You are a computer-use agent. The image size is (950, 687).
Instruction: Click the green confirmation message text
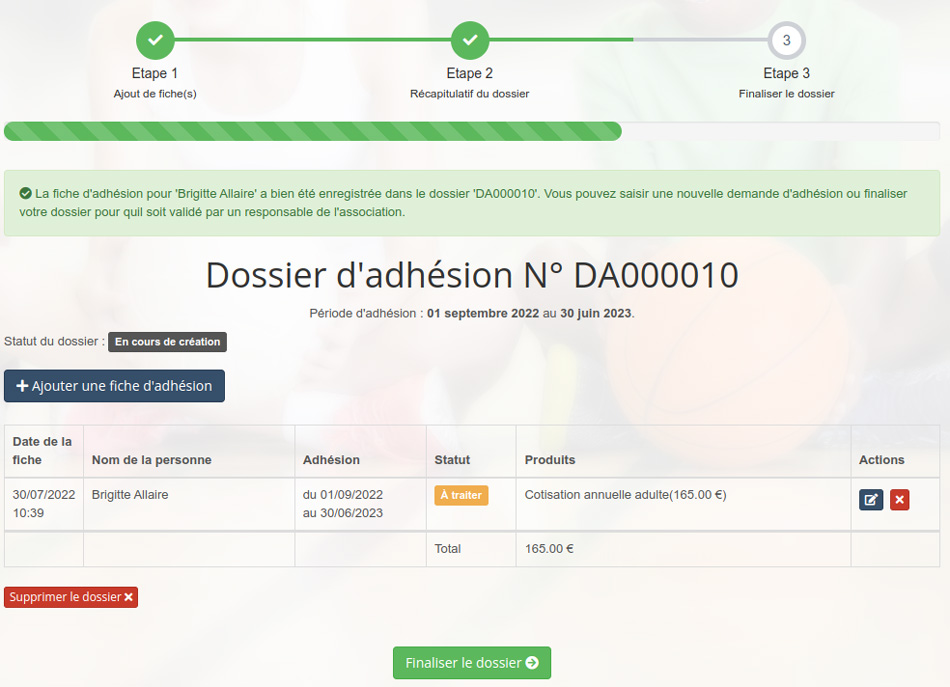click(x=463, y=203)
